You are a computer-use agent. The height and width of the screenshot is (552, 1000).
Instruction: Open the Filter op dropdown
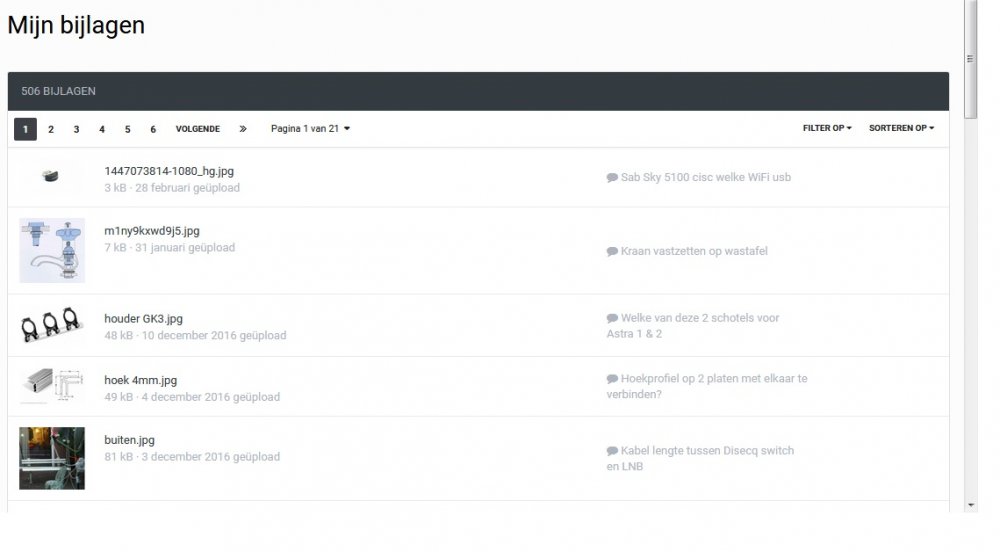pos(827,129)
